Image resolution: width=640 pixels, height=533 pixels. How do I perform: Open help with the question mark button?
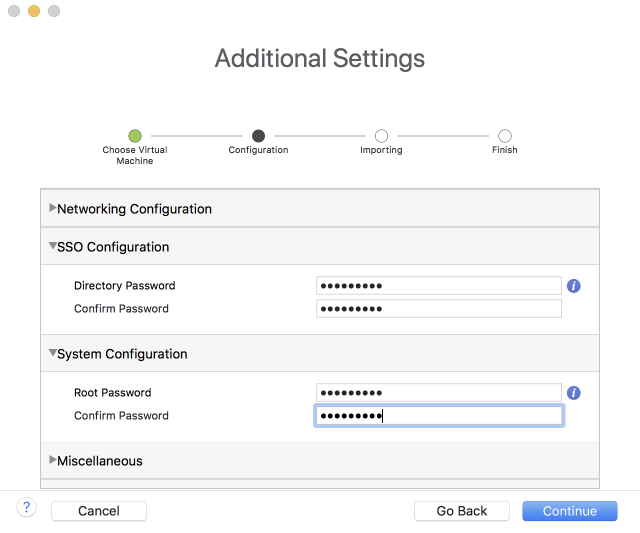(x=27, y=509)
